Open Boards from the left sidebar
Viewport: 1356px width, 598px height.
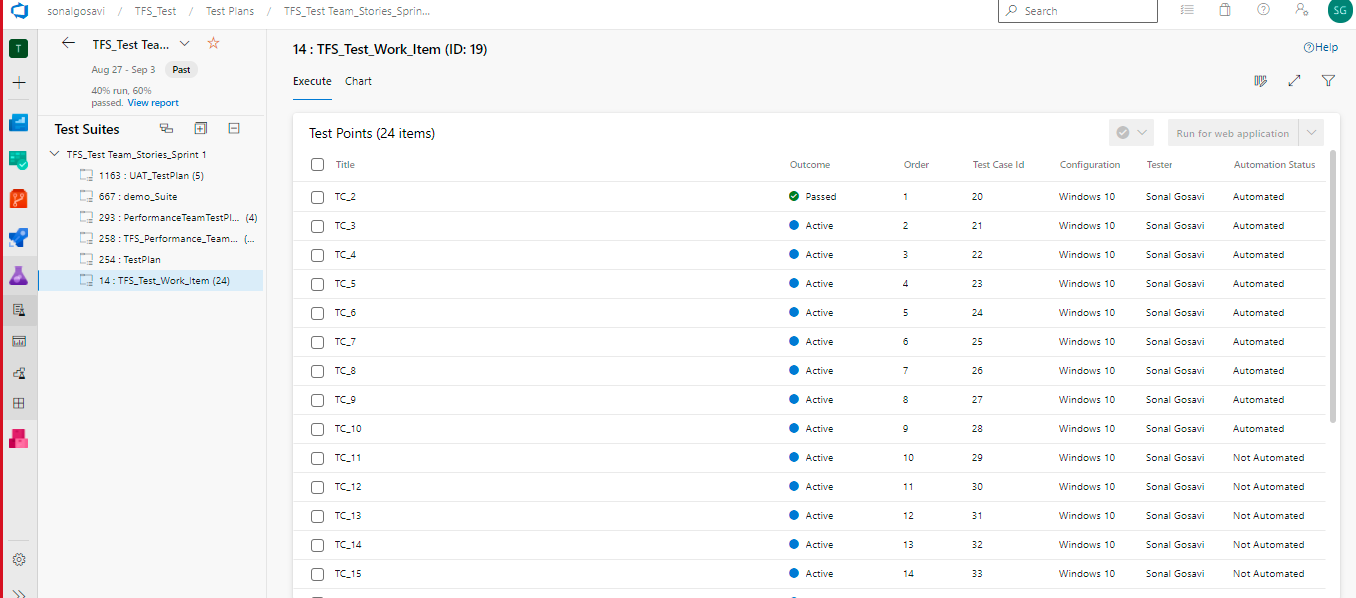click(18, 160)
